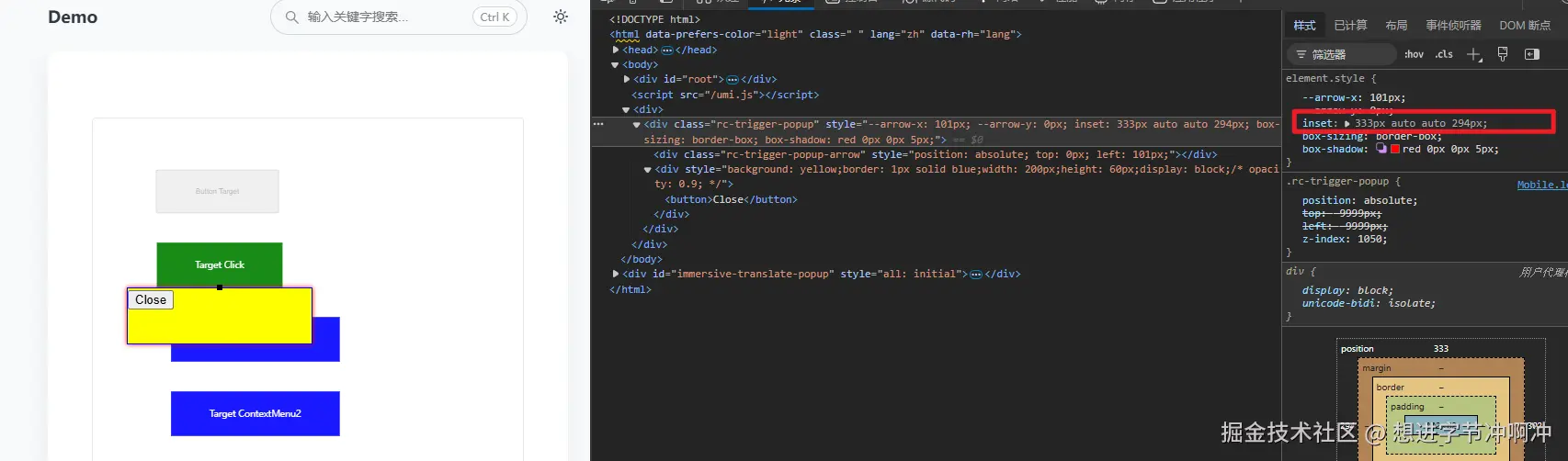The width and height of the screenshot is (1568, 461).
Task: Expand the immersive-translate-popup div node
Action: tap(616, 274)
